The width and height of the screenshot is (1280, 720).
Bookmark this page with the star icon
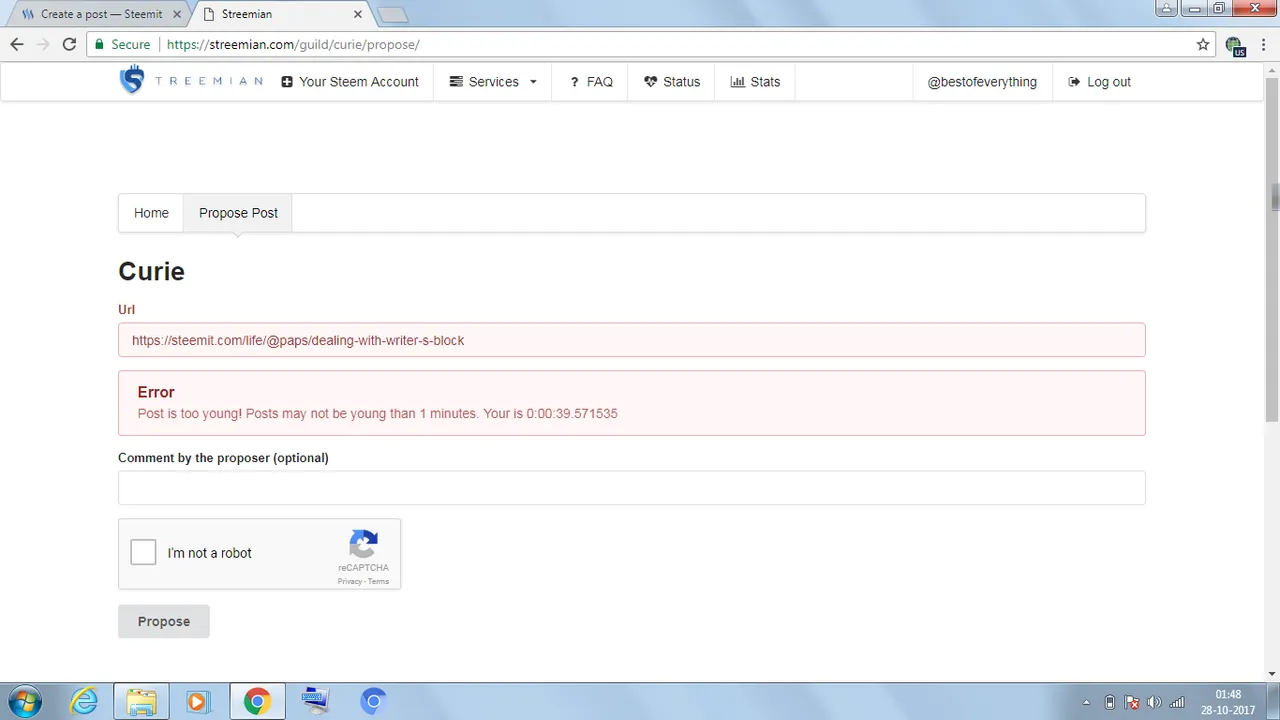click(1203, 44)
